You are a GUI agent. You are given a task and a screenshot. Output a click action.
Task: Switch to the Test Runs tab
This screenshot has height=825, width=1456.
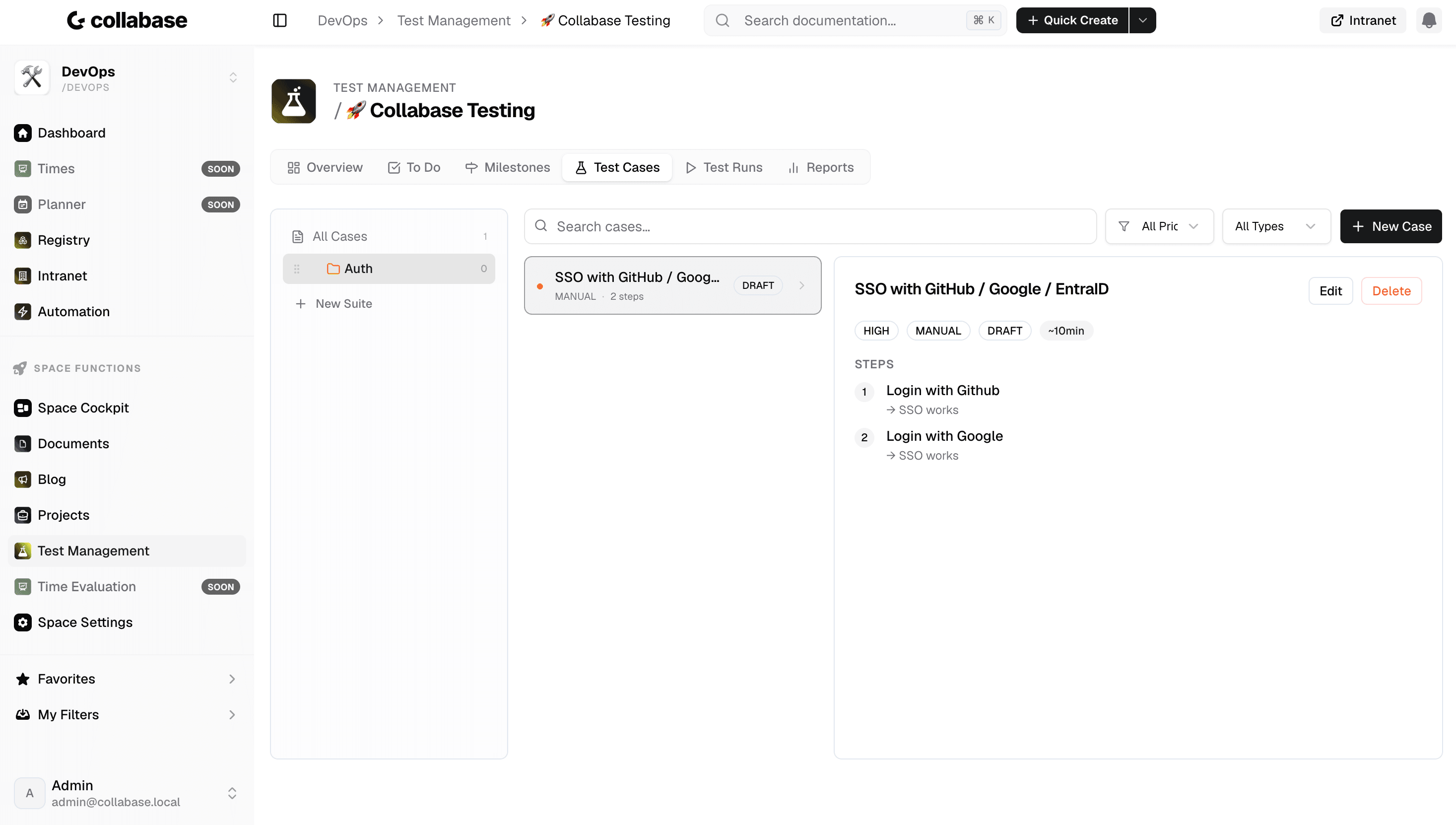tap(724, 168)
